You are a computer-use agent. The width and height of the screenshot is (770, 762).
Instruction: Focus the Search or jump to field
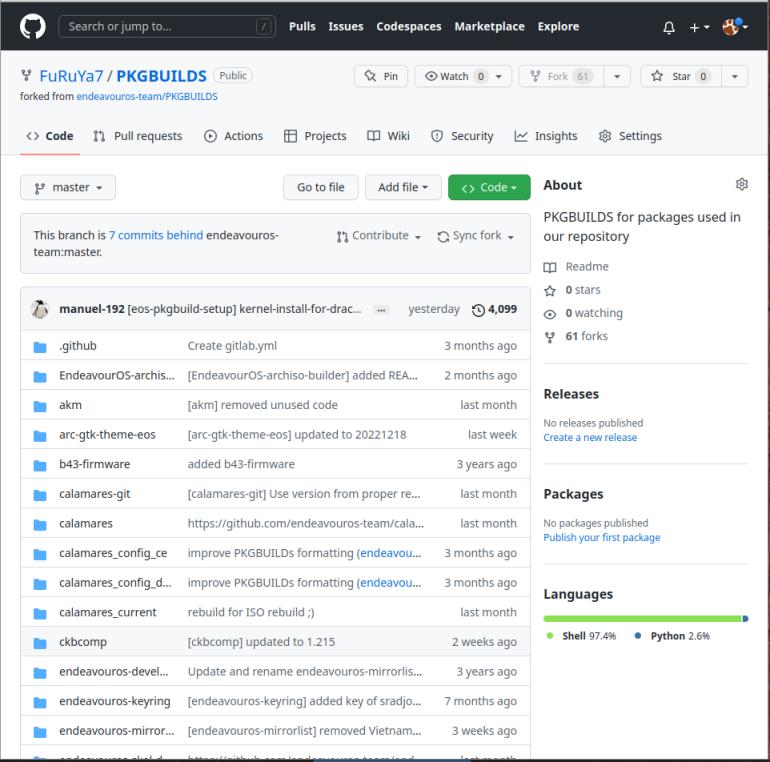(x=167, y=27)
